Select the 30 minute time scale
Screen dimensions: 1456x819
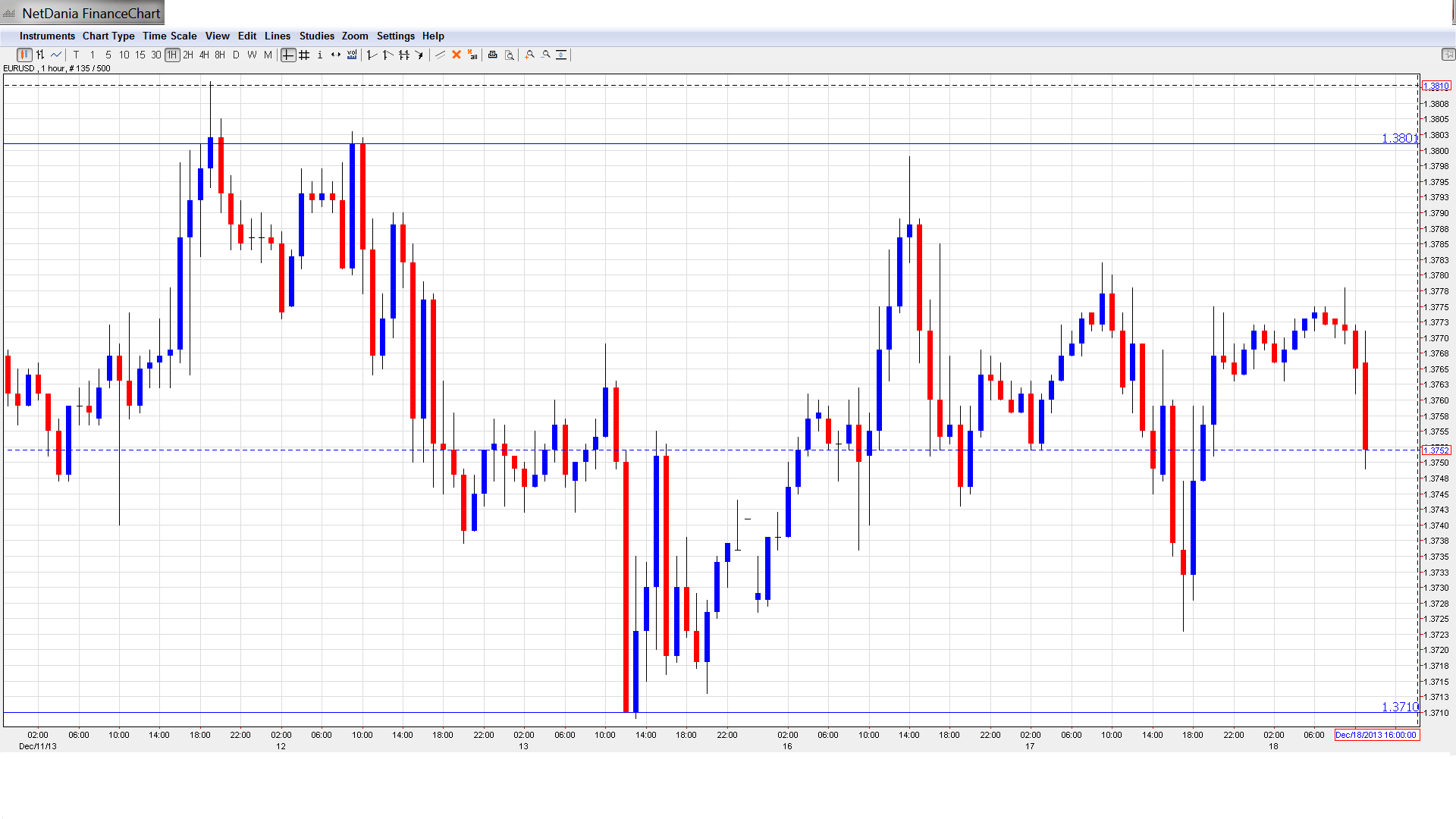pyautogui.click(x=156, y=55)
